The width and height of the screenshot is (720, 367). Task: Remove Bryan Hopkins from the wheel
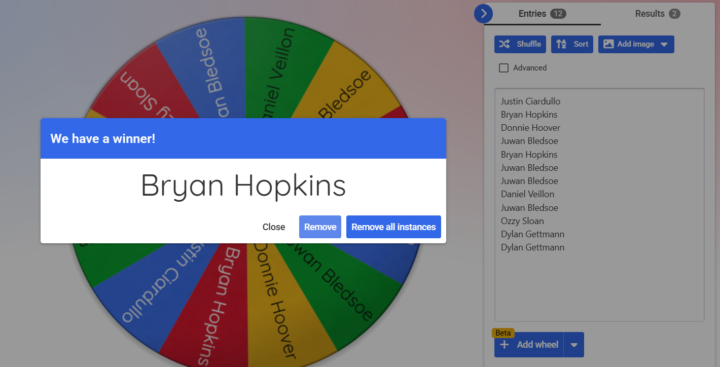[320, 227]
